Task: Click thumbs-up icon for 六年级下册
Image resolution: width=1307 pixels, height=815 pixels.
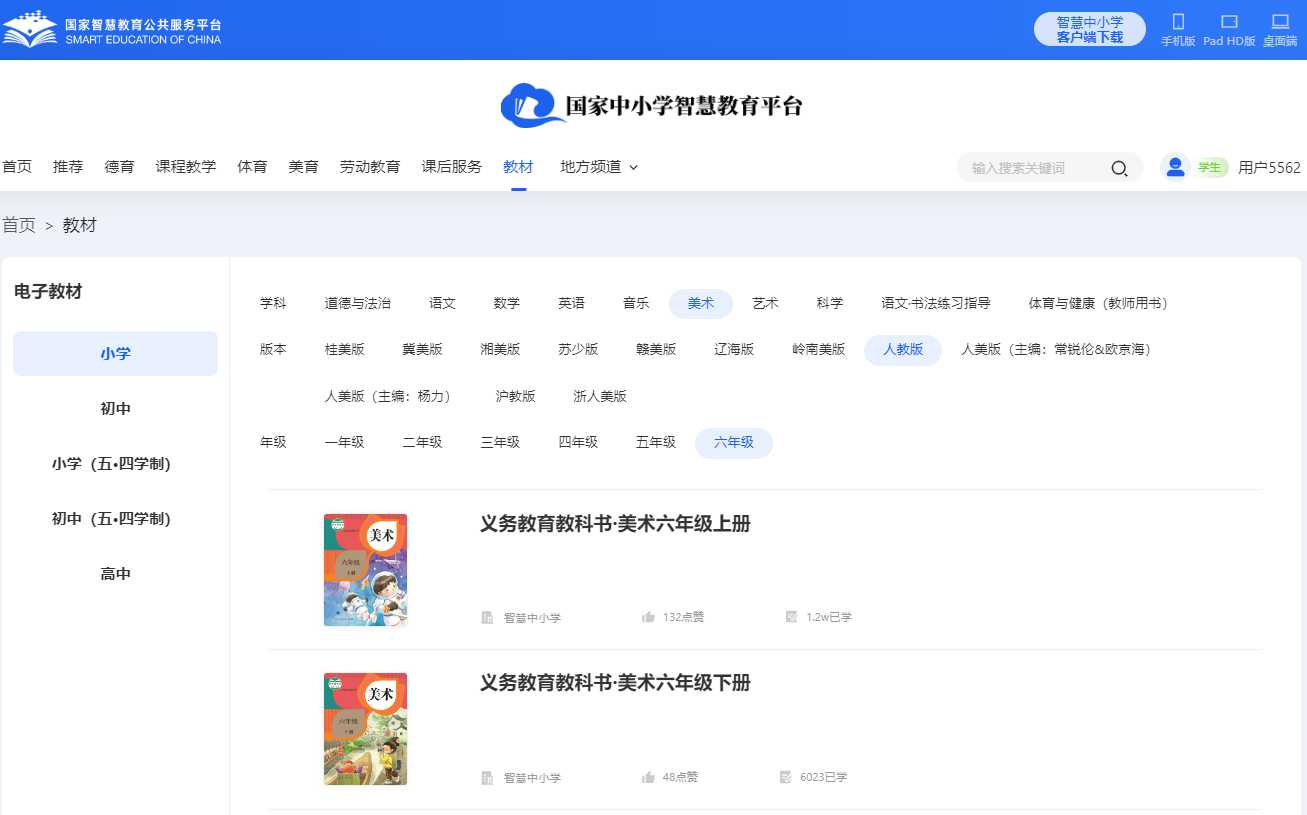Action: [648, 777]
